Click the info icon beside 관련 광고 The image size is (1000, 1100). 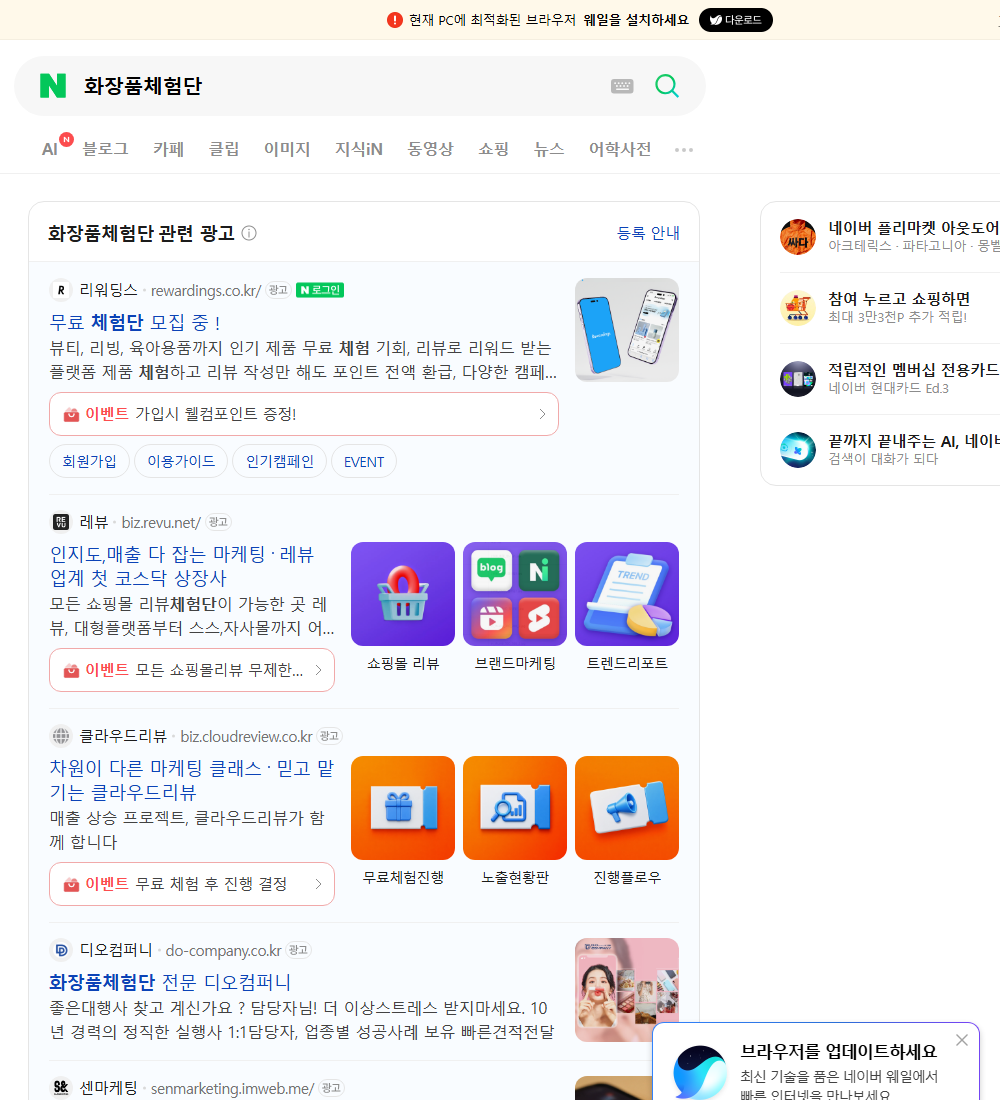249,233
